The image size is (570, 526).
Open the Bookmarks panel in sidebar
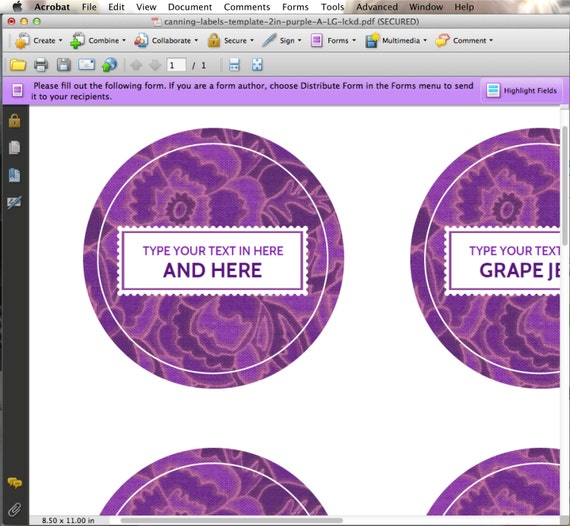pos(15,175)
